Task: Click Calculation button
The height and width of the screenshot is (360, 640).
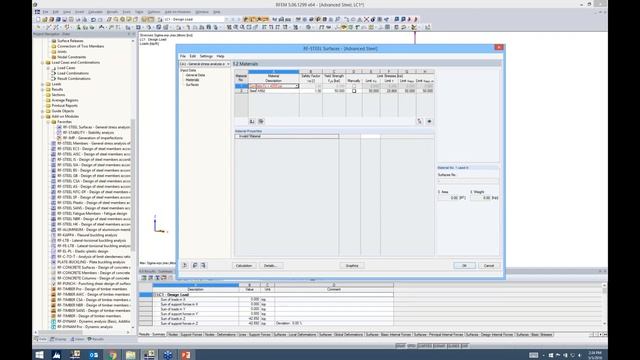Action: [x=244, y=266]
